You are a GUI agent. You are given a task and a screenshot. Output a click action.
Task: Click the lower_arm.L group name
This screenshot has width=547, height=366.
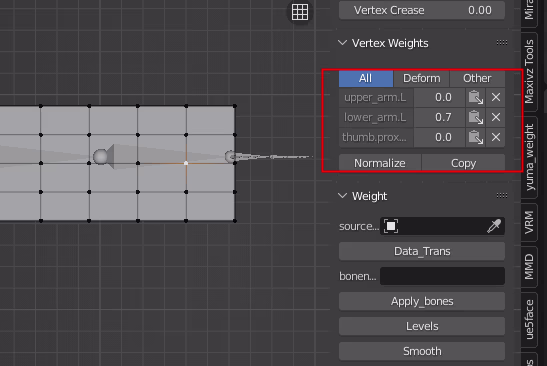(376, 117)
